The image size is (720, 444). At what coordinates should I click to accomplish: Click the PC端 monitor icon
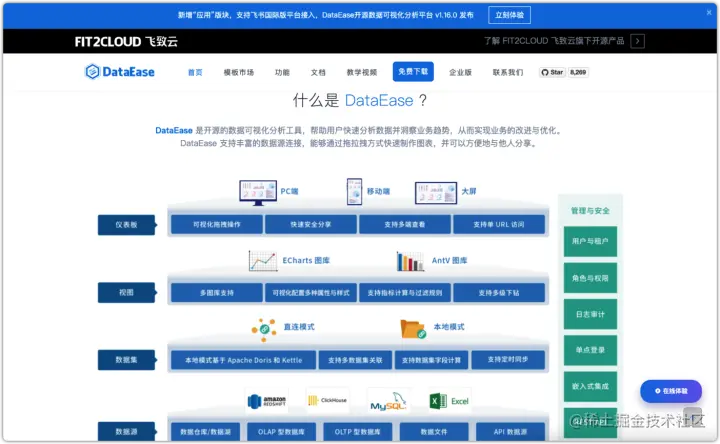pyautogui.click(x=258, y=192)
